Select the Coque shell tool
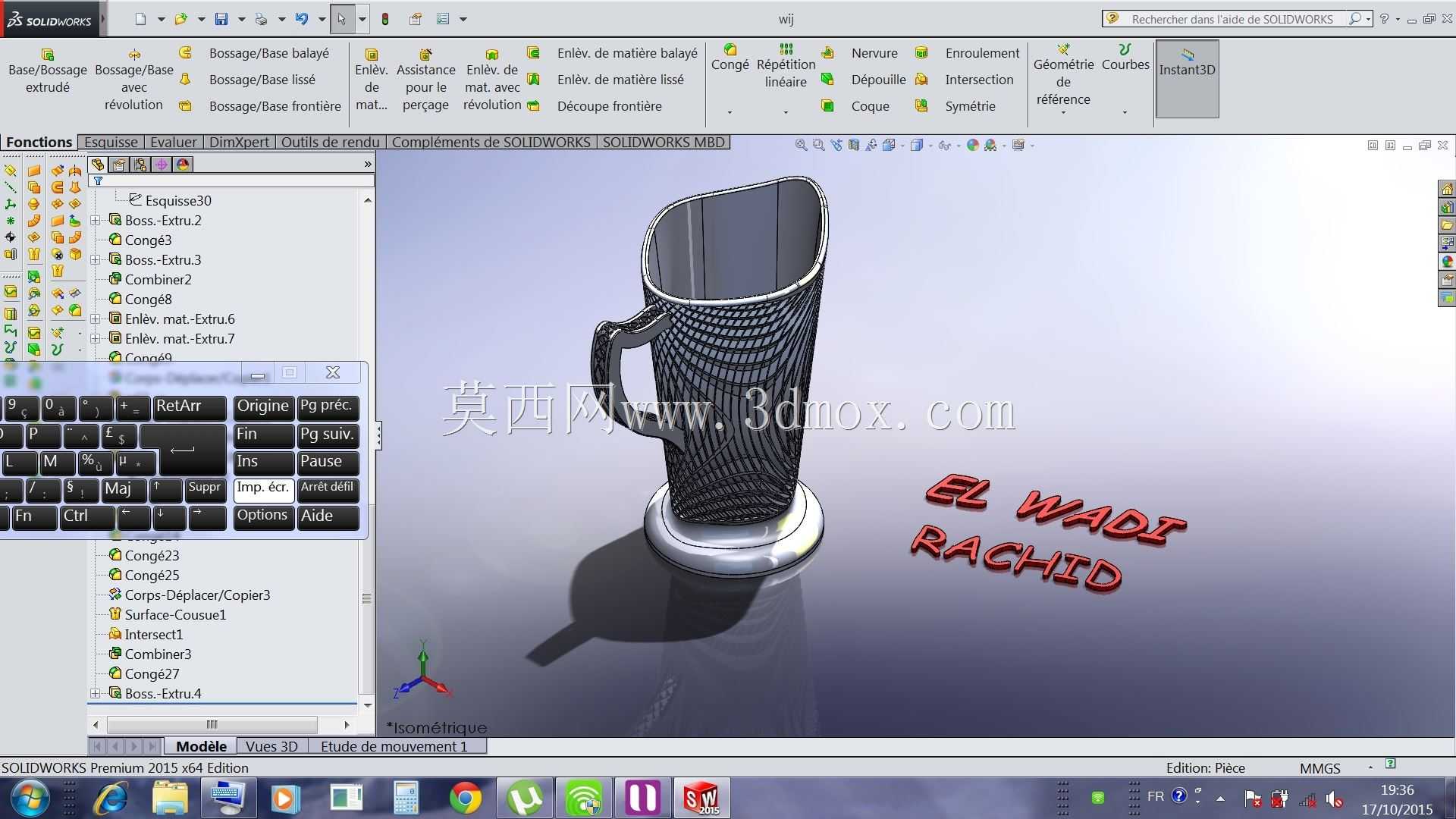Screen dimensions: 1456x819 (x=855, y=106)
